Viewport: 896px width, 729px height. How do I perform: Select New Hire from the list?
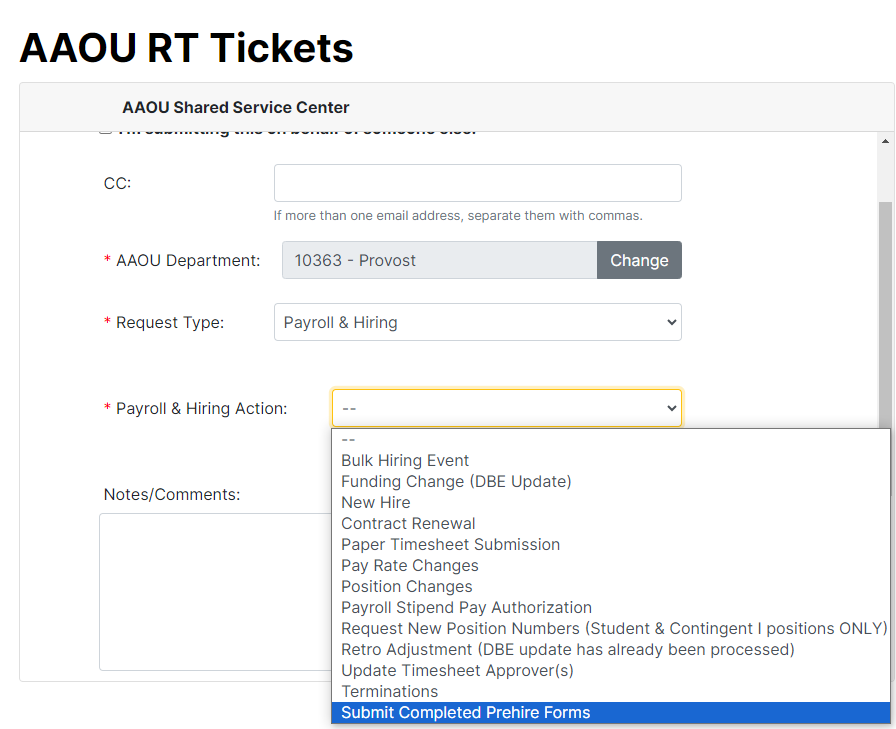376,502
